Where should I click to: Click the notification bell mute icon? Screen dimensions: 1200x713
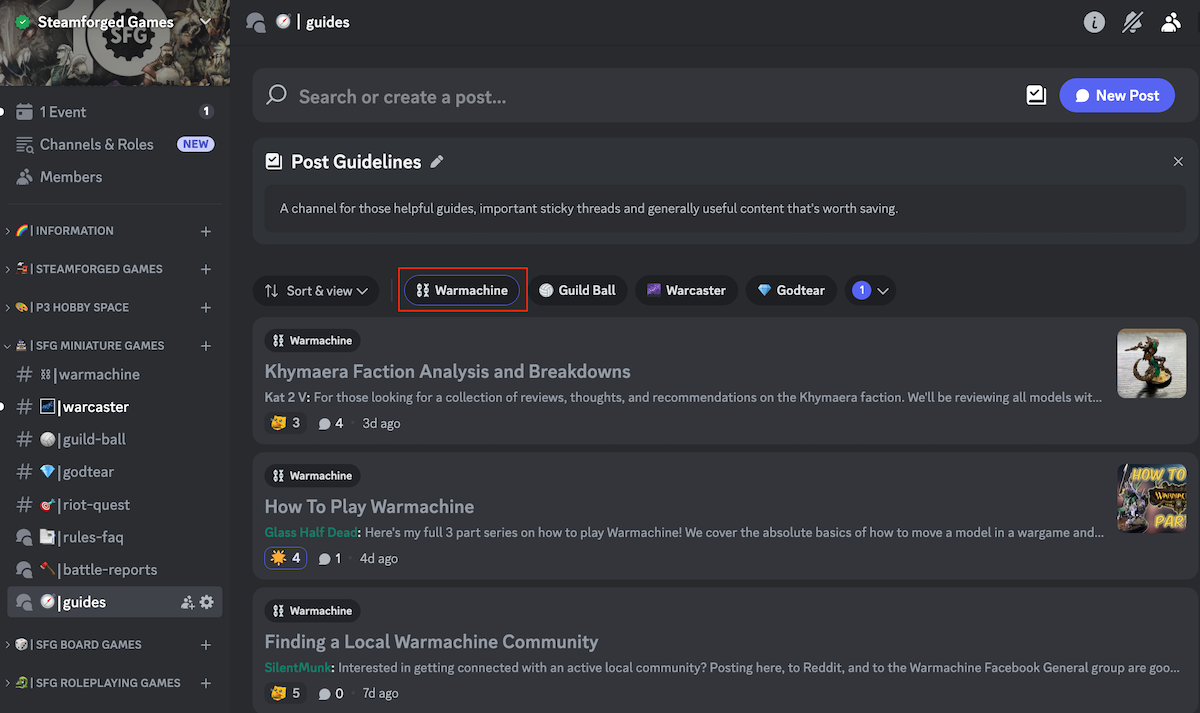[x=1132, y=22]
